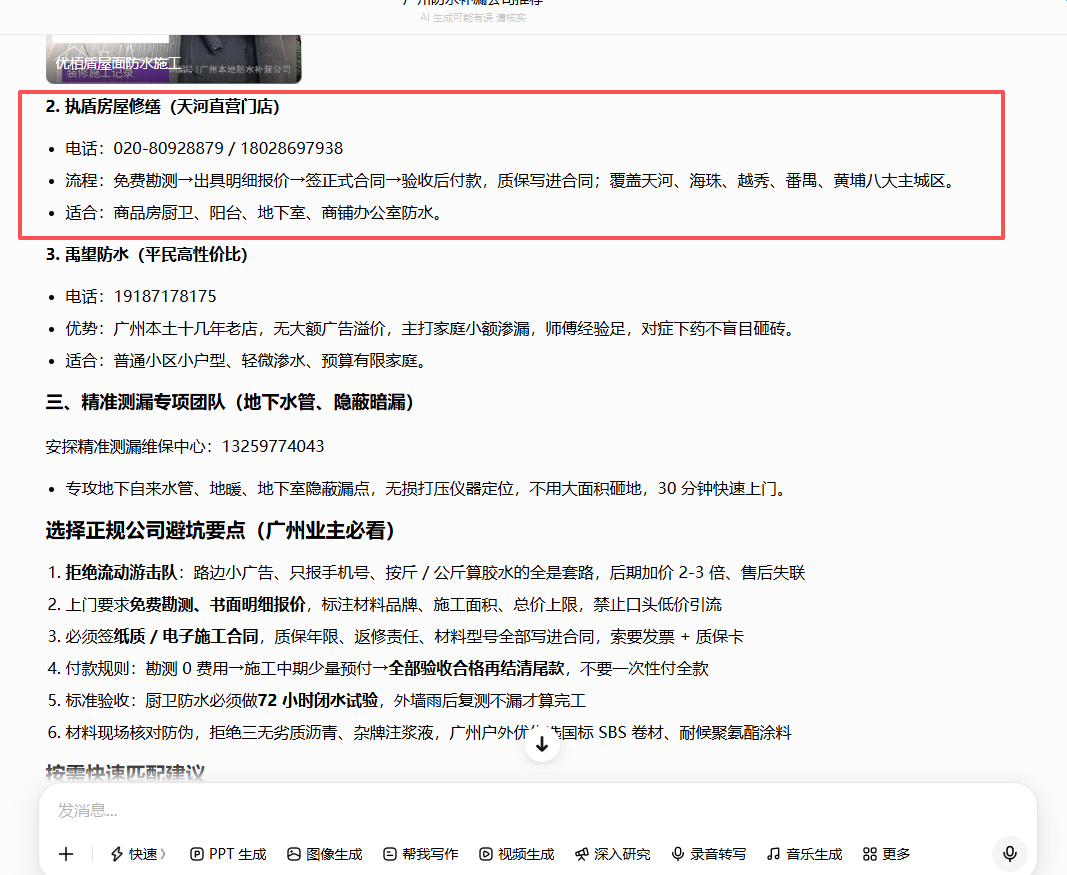Open 录音转写 tool
This screenshot has width=1067, height=875.
pyautogui.click(x=708, y=854)
